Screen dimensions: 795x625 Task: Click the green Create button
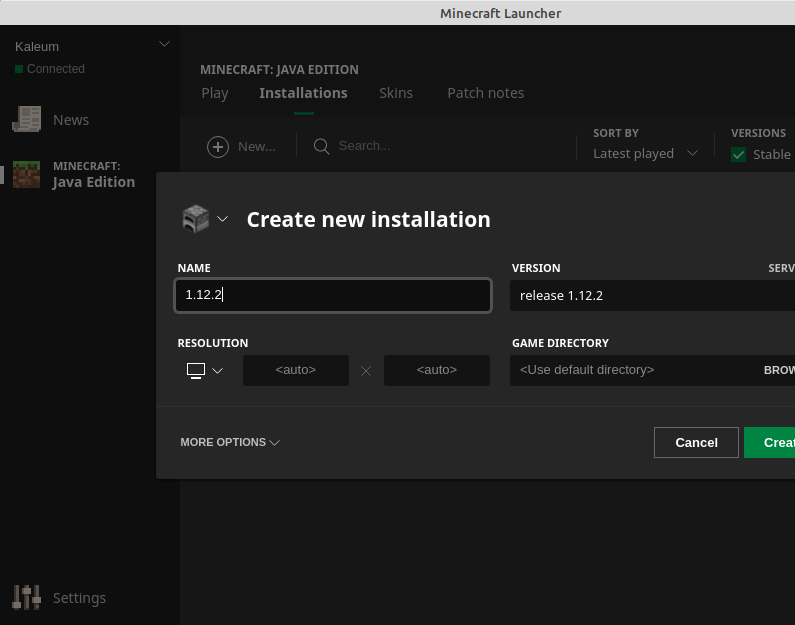pyautogui.click(x=772, y=442)
